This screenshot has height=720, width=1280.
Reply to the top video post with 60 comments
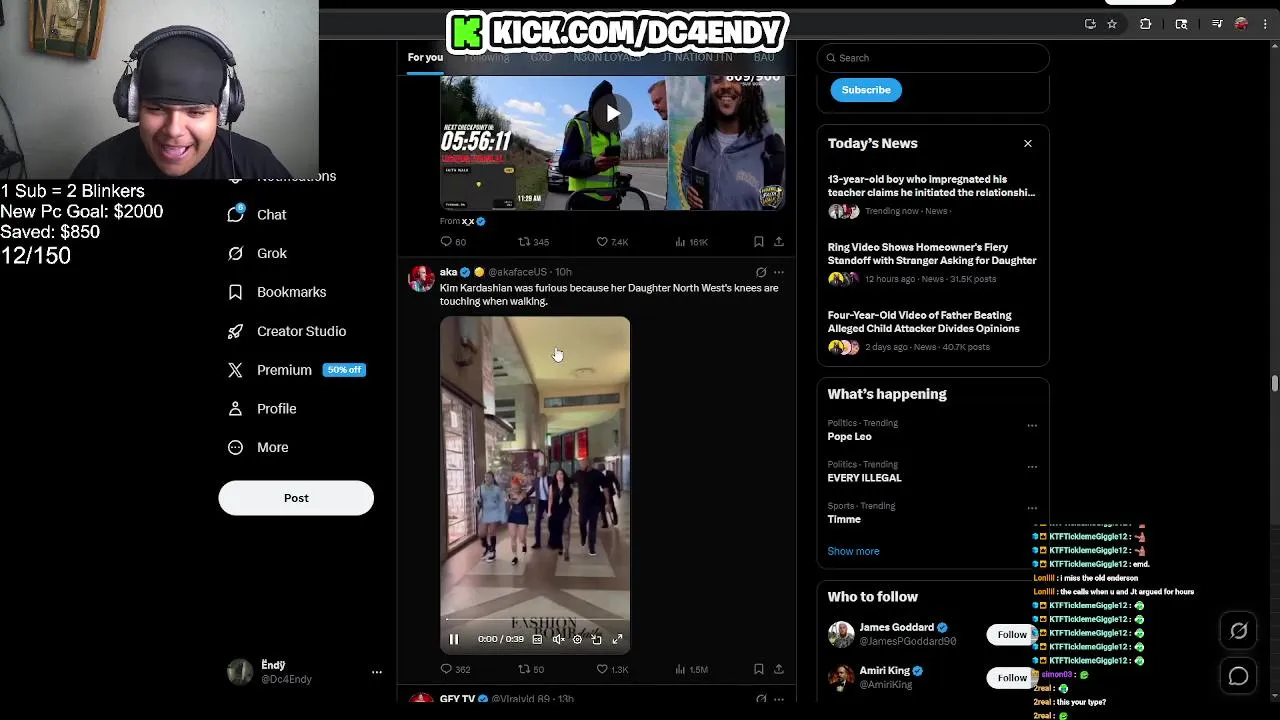(x=453, y=242)
